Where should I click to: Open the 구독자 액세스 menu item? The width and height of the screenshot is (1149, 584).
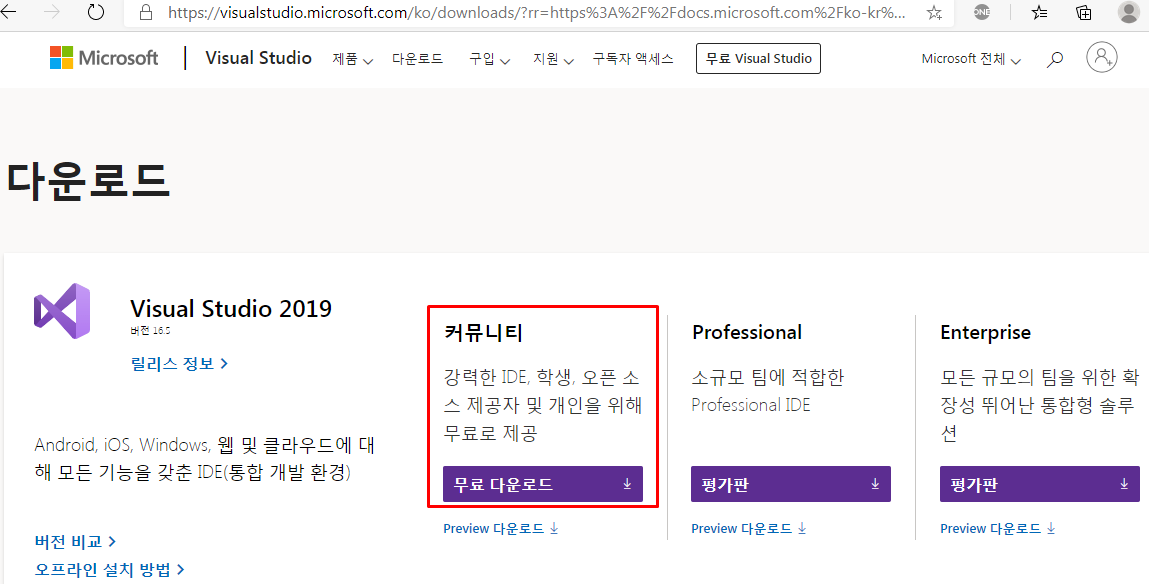click(x=633, y=59)
